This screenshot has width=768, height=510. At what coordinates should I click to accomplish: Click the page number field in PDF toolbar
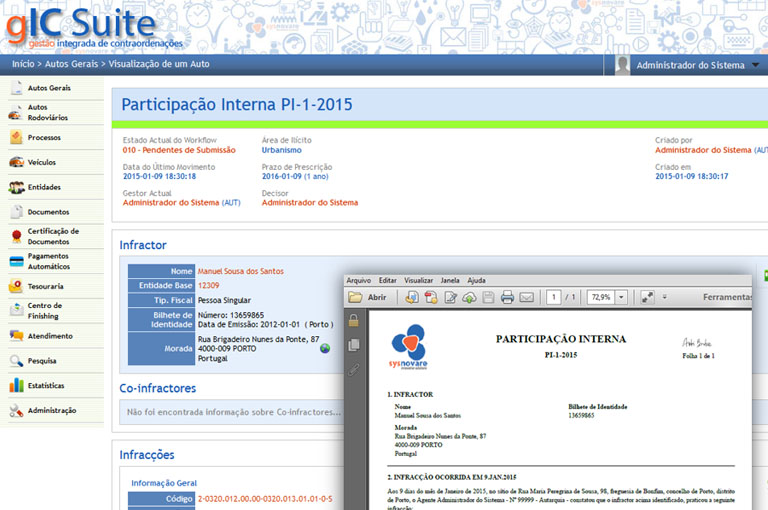(x=553, y=297)
